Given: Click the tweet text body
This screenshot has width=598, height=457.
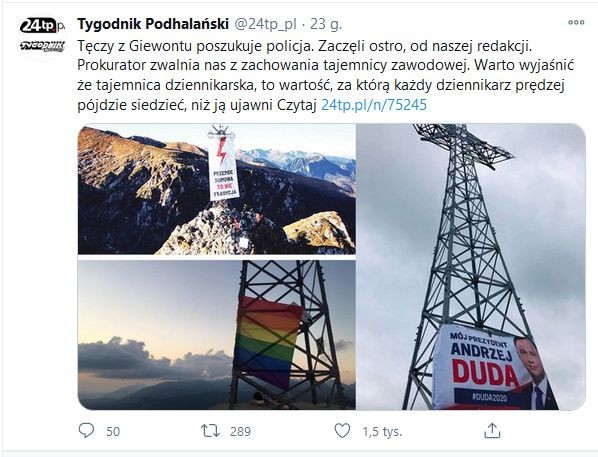Looking at the screenshot, I should [325, 75].
